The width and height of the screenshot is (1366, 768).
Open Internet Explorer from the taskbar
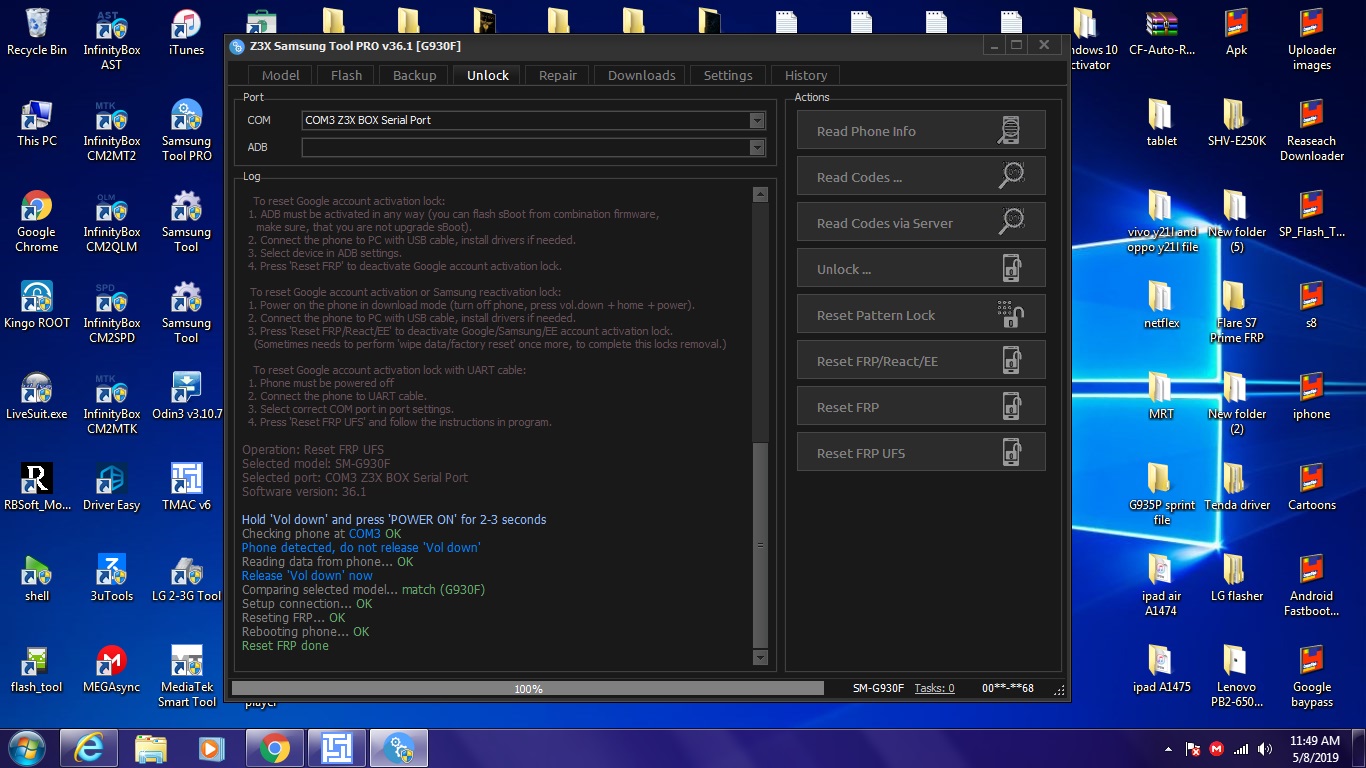[x=89, y=748]
